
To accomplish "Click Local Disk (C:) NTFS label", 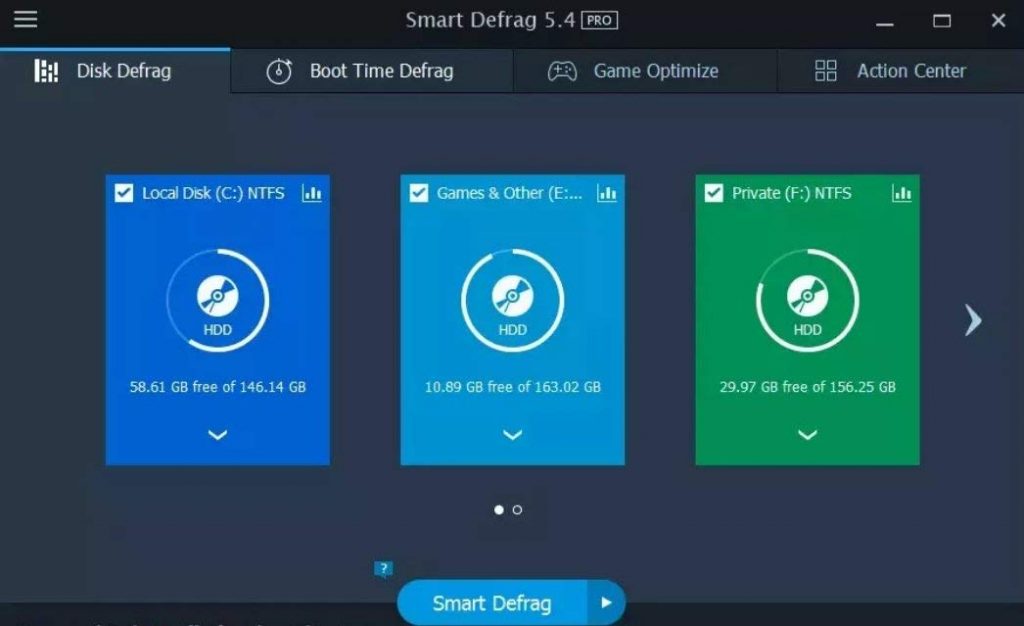I will [214, 193].
